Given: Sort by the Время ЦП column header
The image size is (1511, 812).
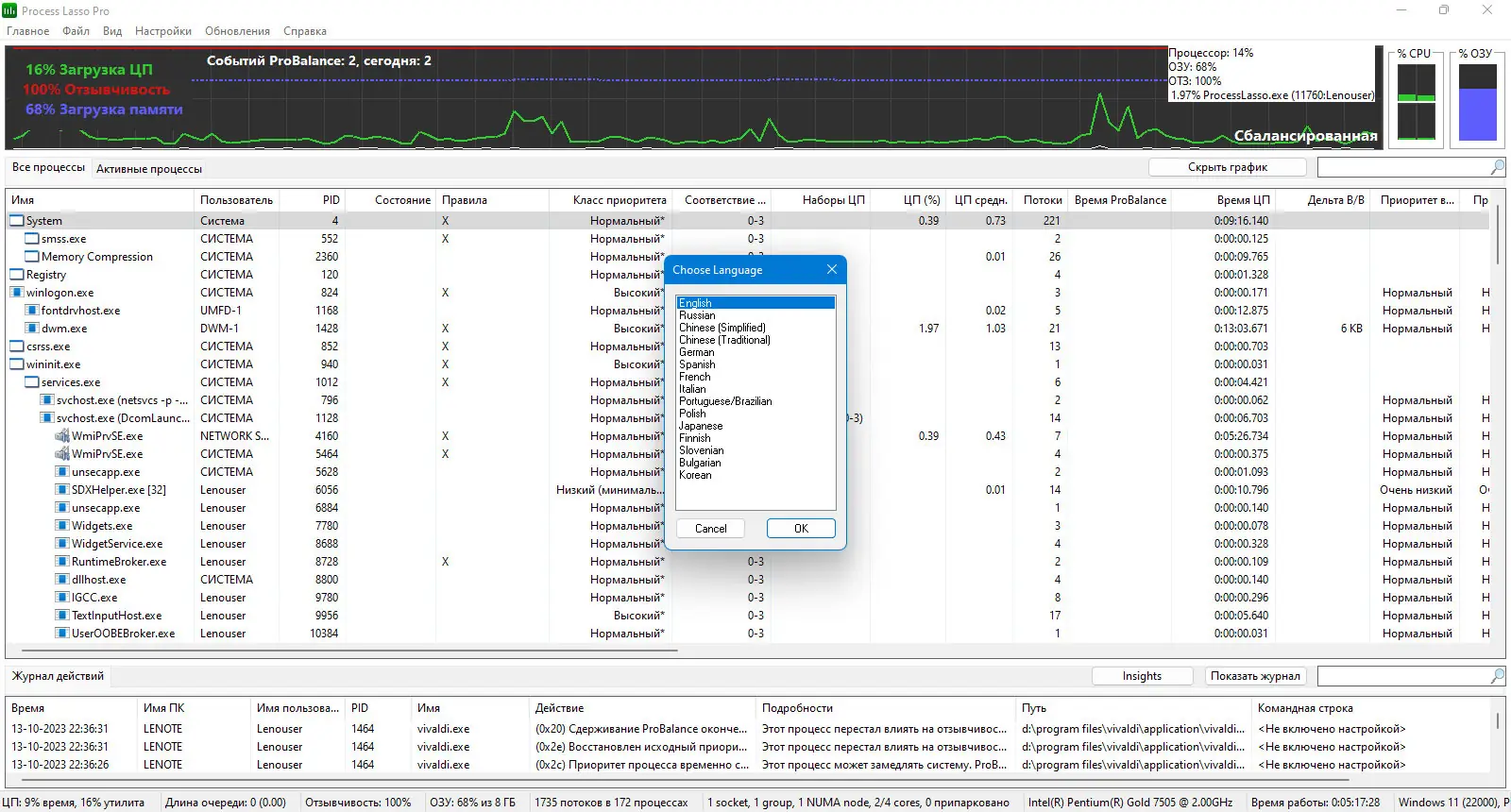Looking at the screenshot, I should [x=1224, y=200].
